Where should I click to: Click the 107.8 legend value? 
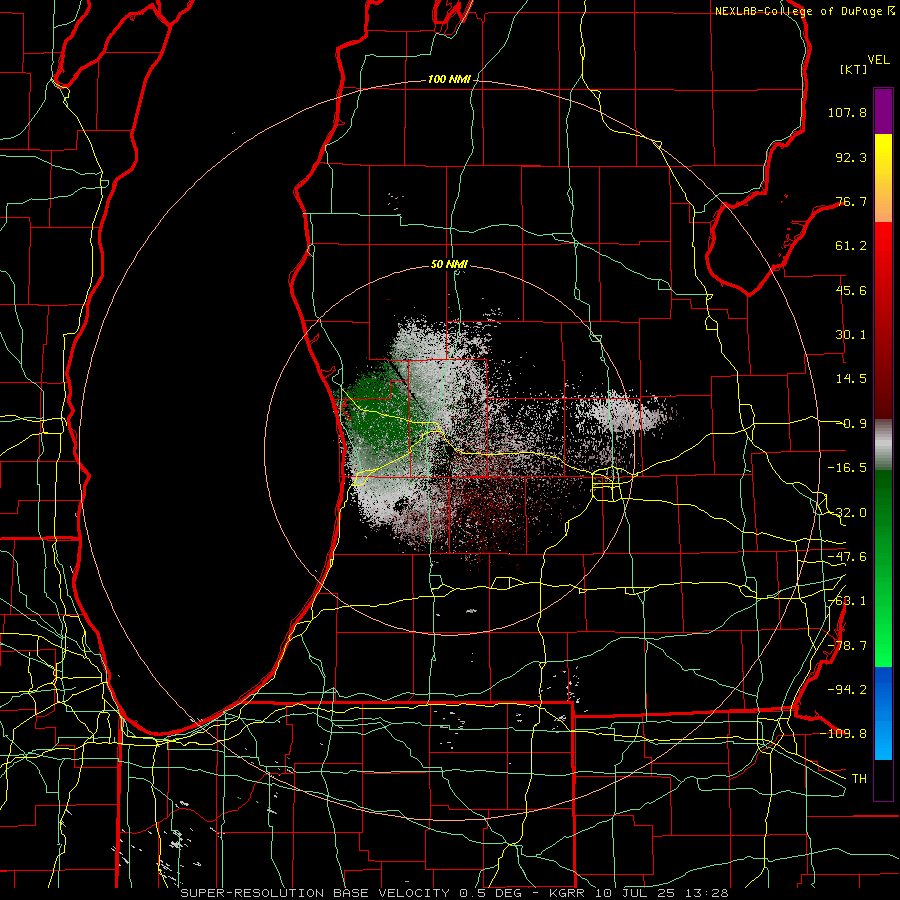pos(847,112)
